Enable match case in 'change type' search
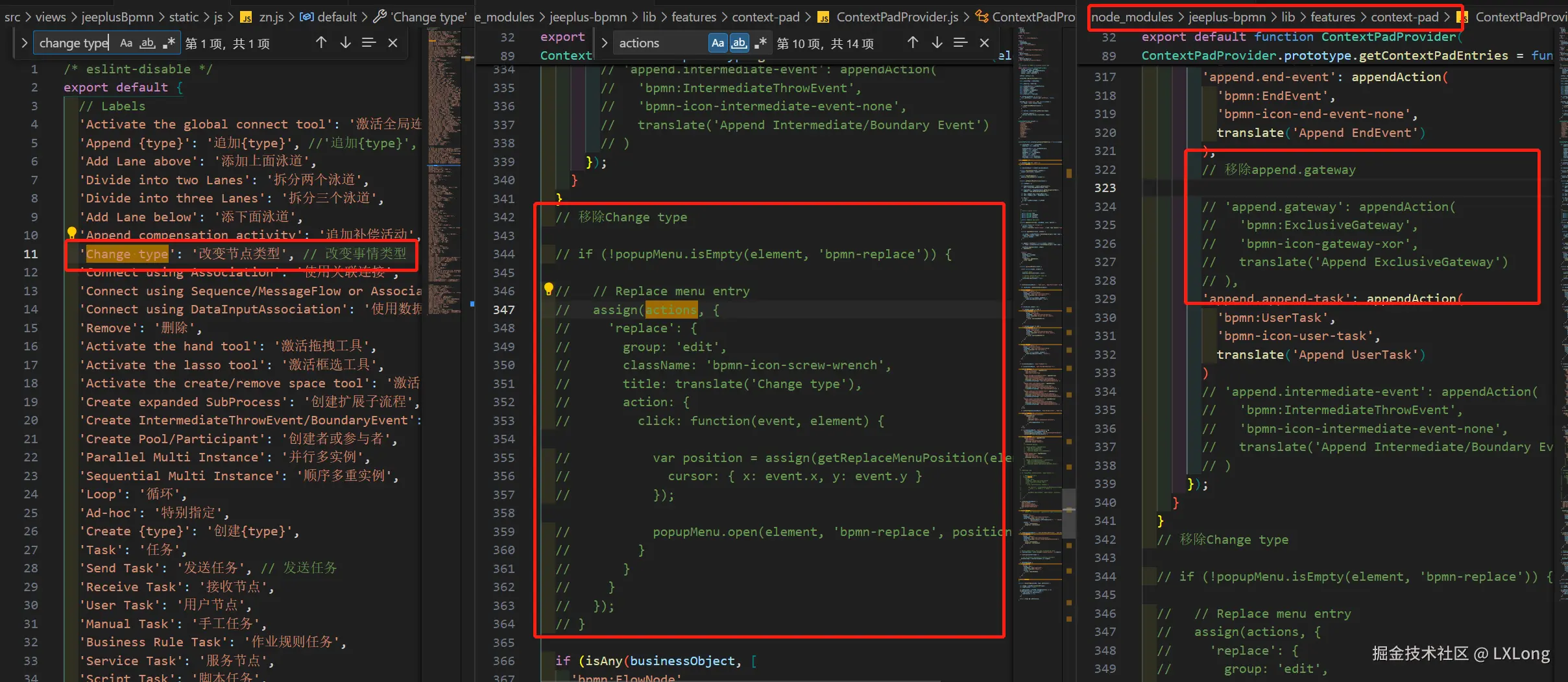This screenshot has width=1568, height=682. [127, 43]
